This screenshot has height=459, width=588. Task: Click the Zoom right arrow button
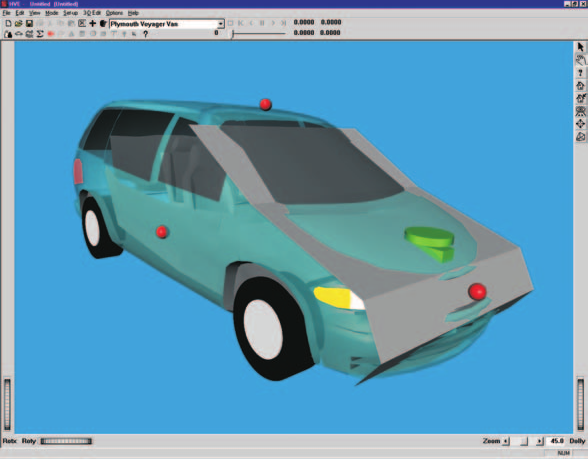point(540,441)
